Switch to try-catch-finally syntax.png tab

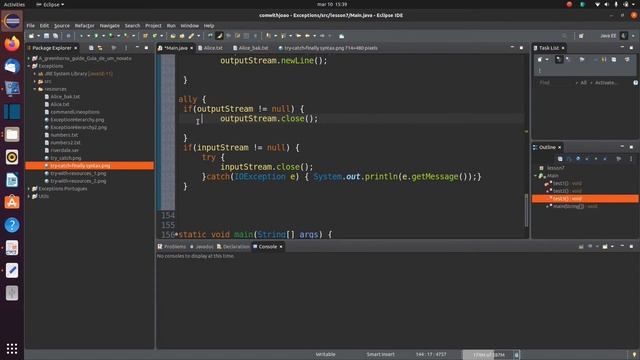328,48
